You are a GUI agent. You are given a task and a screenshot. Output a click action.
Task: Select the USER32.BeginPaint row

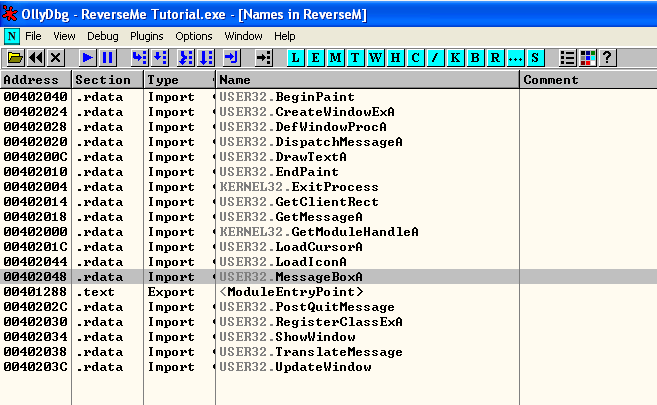pos(328,97)
